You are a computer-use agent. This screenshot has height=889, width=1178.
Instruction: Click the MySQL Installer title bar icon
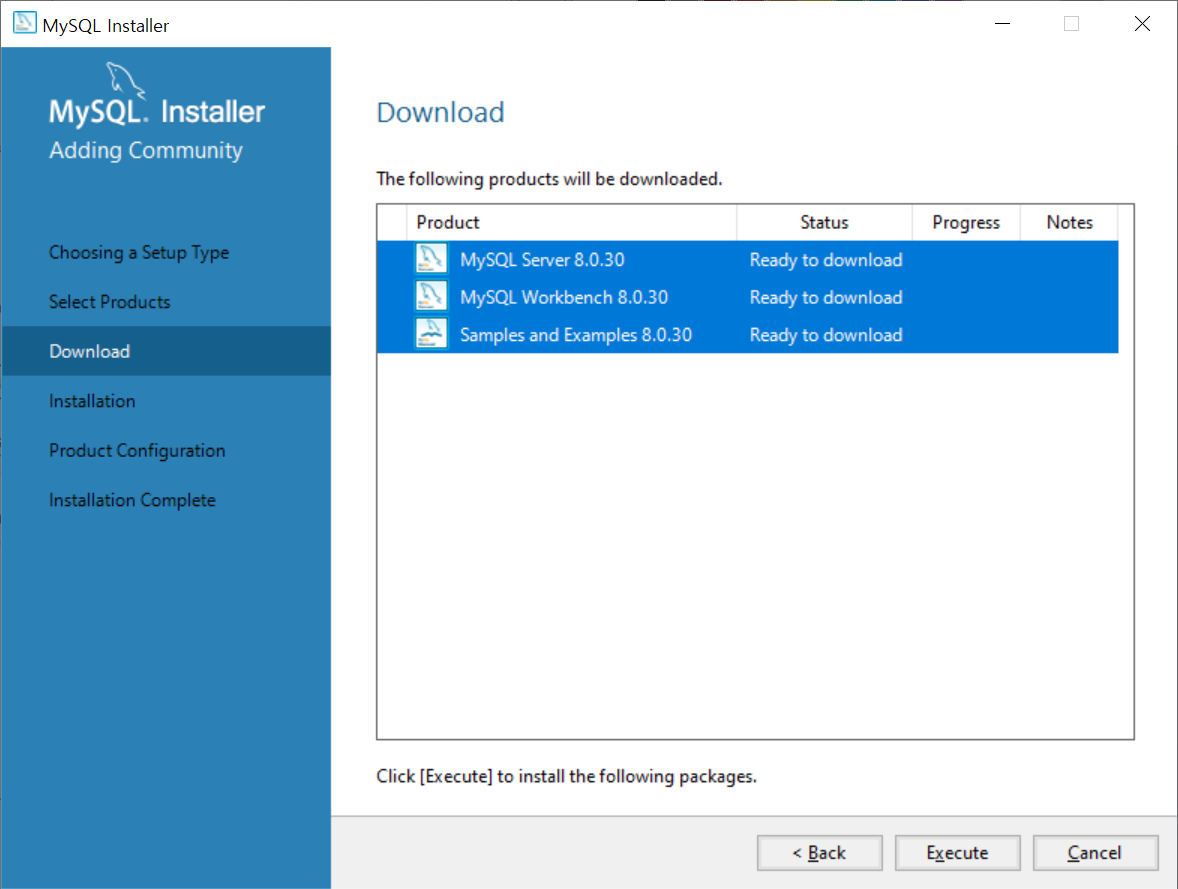[x=25, y=23]
